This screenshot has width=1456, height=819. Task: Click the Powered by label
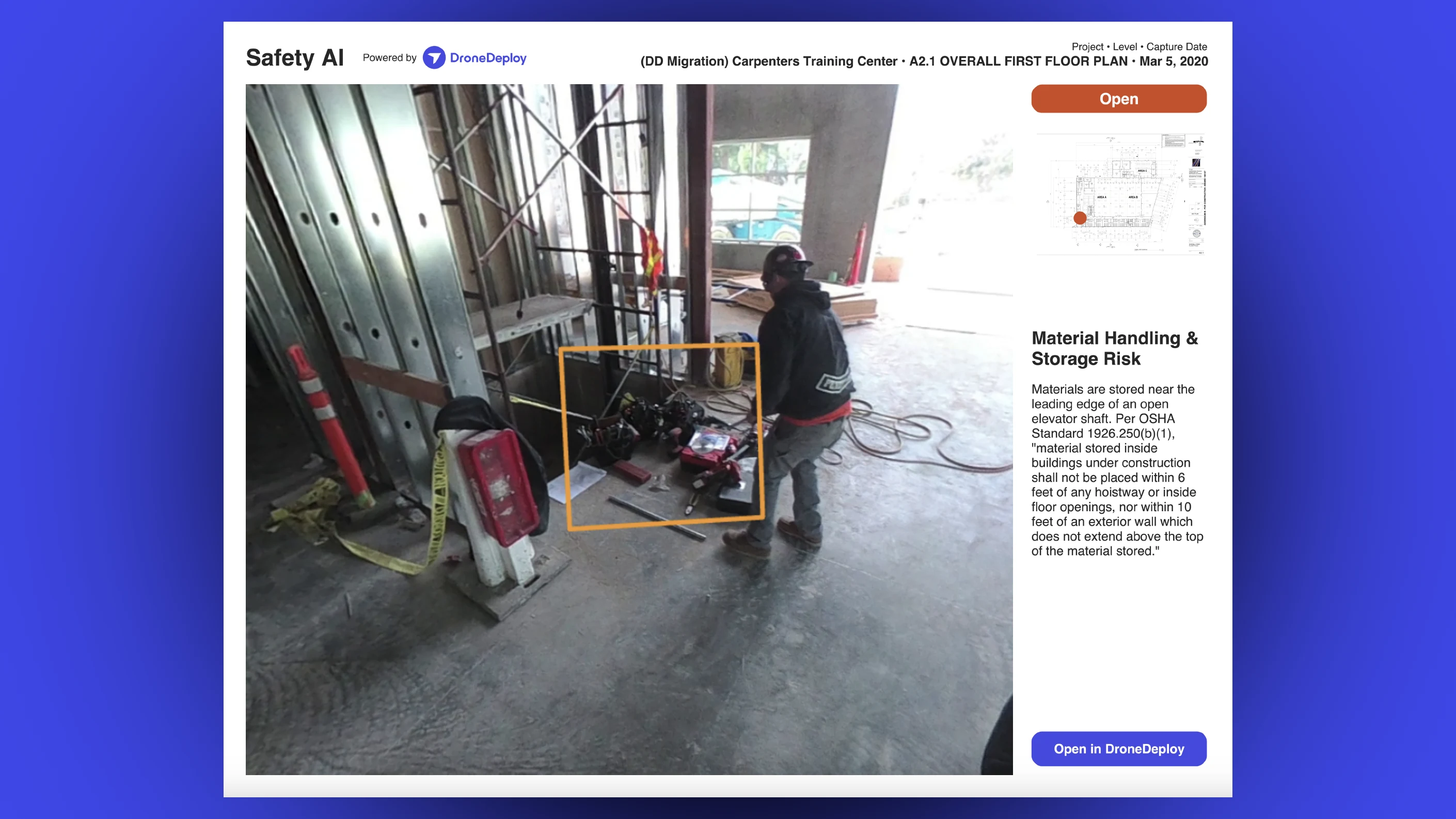point(389,58)
